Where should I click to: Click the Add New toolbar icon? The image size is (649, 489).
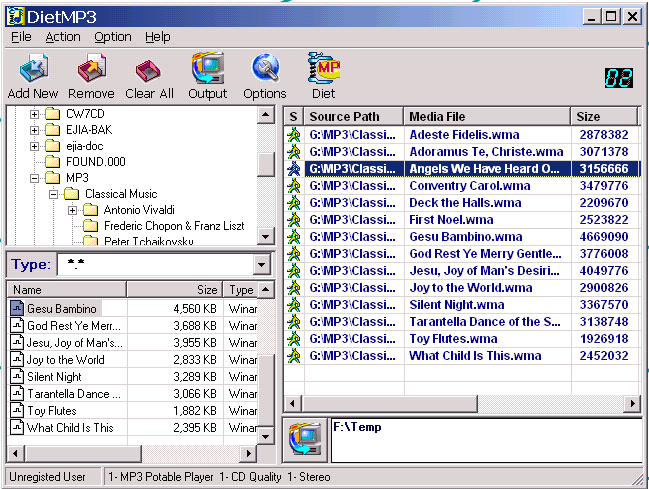[34, 68]
